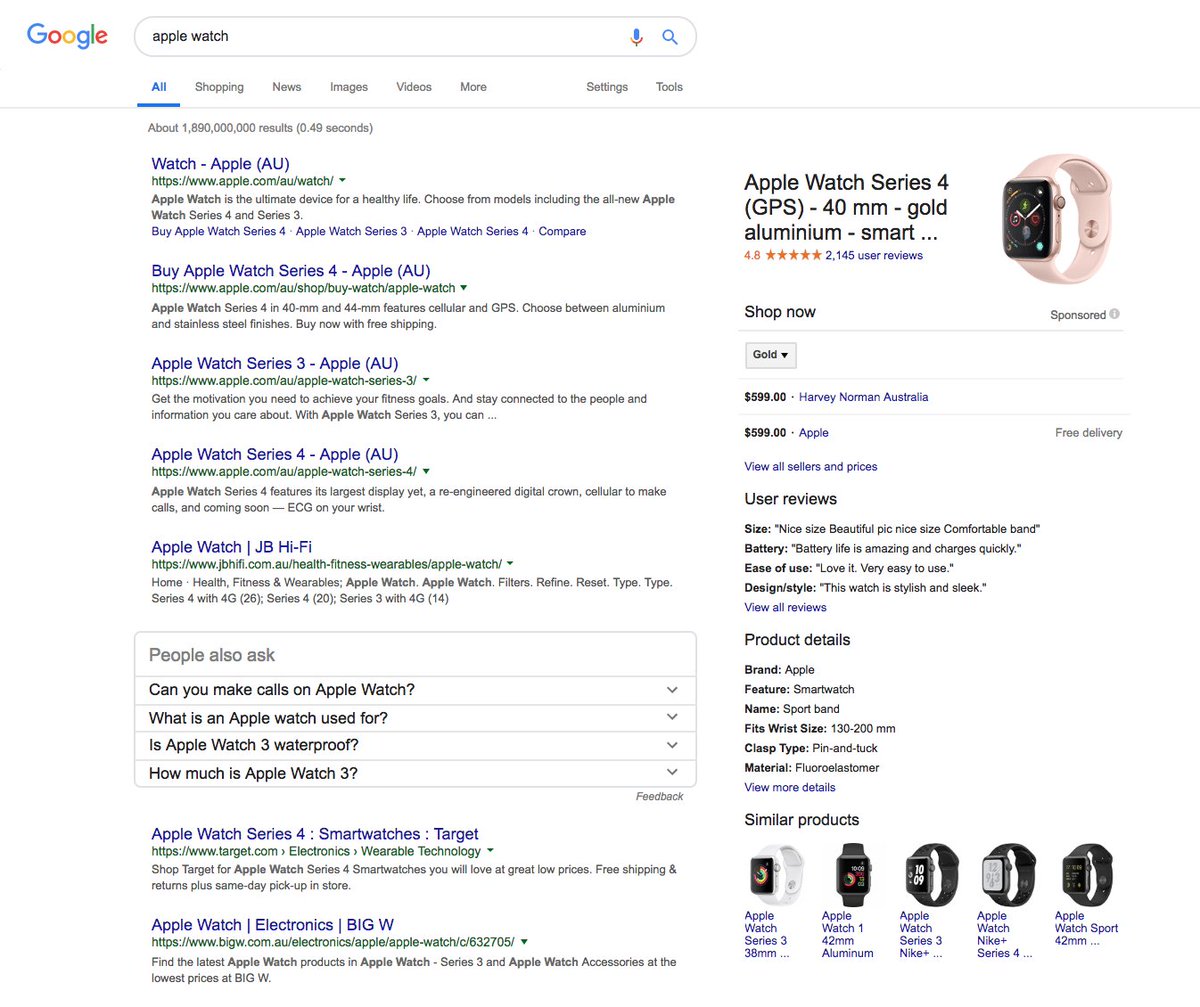Click the pink Apple Watch Series 4 product image
1200x1007 pixels.
pos(1056,219)
